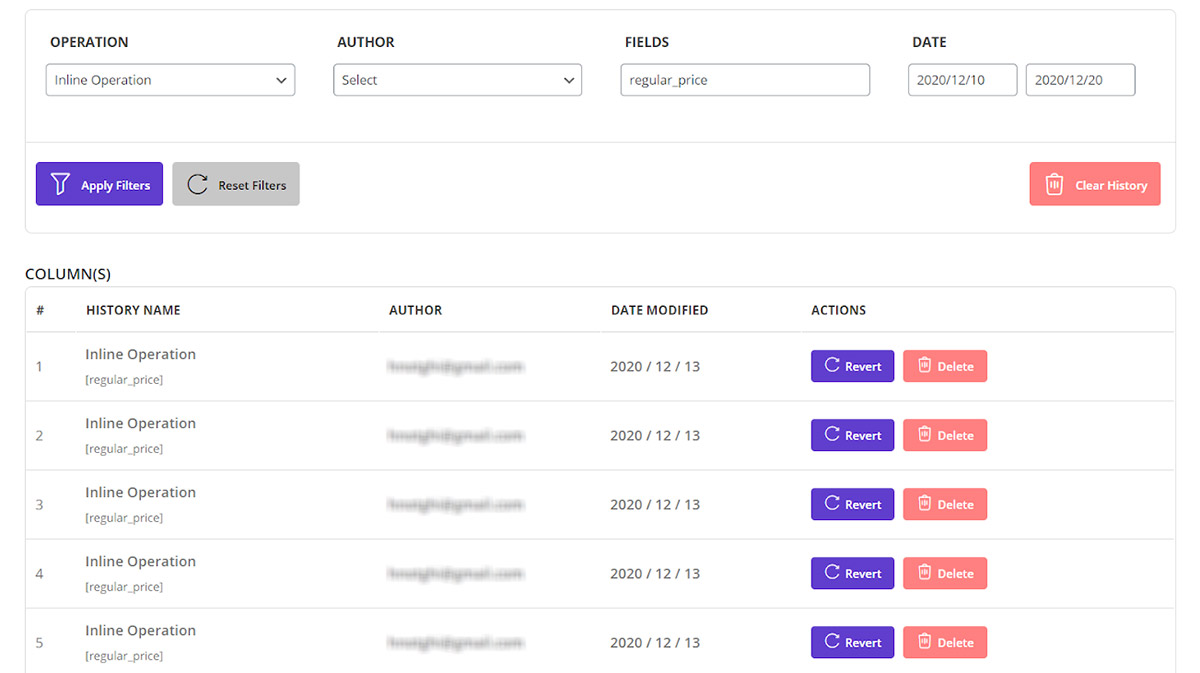Click the History Name column header
The height and width of the screenshot is (673, 1200).
(x=133, y=310)
